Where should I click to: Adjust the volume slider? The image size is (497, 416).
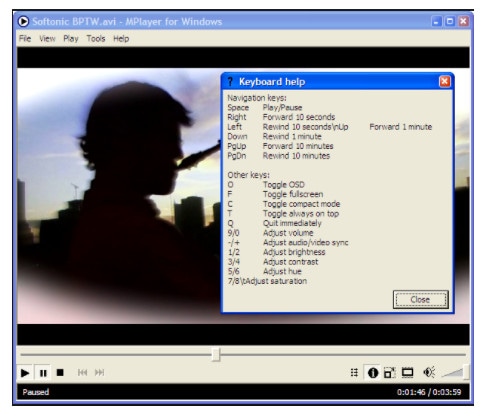pyautogui.click(x=455, y=372)
